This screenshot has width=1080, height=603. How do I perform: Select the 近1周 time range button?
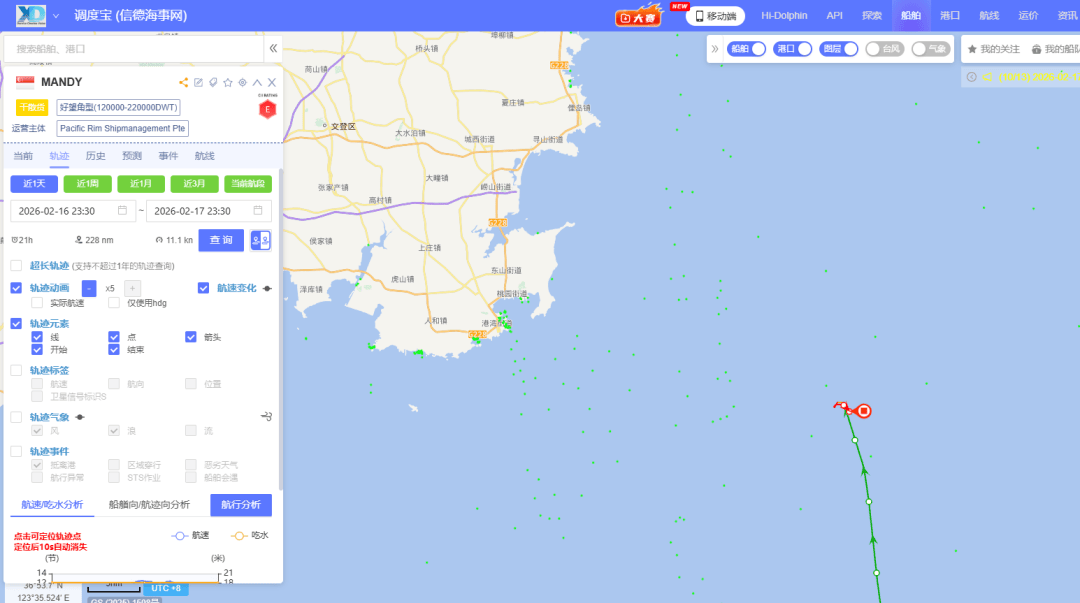tap(88, 184)
